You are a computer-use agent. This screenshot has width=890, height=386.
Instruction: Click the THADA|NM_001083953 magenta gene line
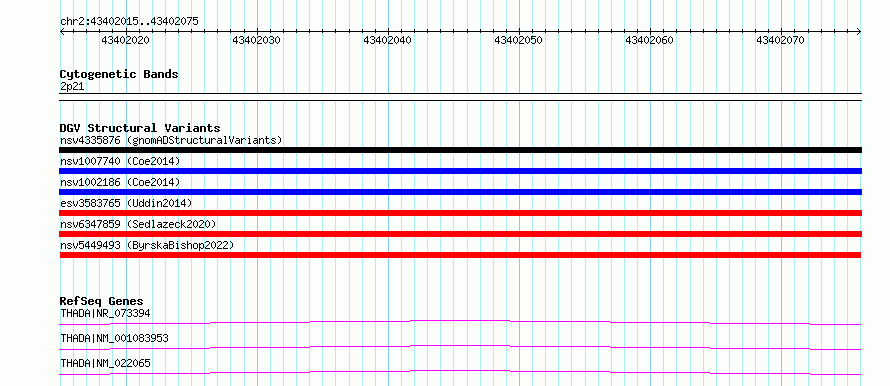point(460,347)
